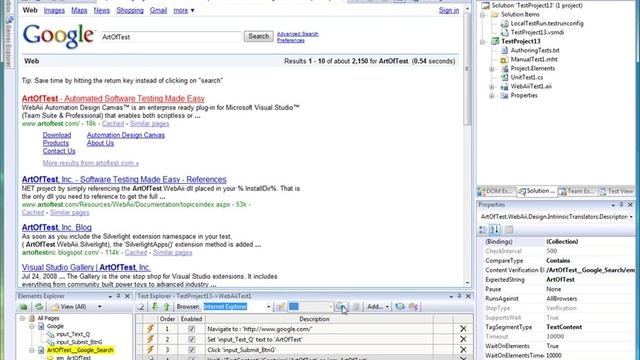
Task: Close the Elements Explorer panel
Action: 127,296
